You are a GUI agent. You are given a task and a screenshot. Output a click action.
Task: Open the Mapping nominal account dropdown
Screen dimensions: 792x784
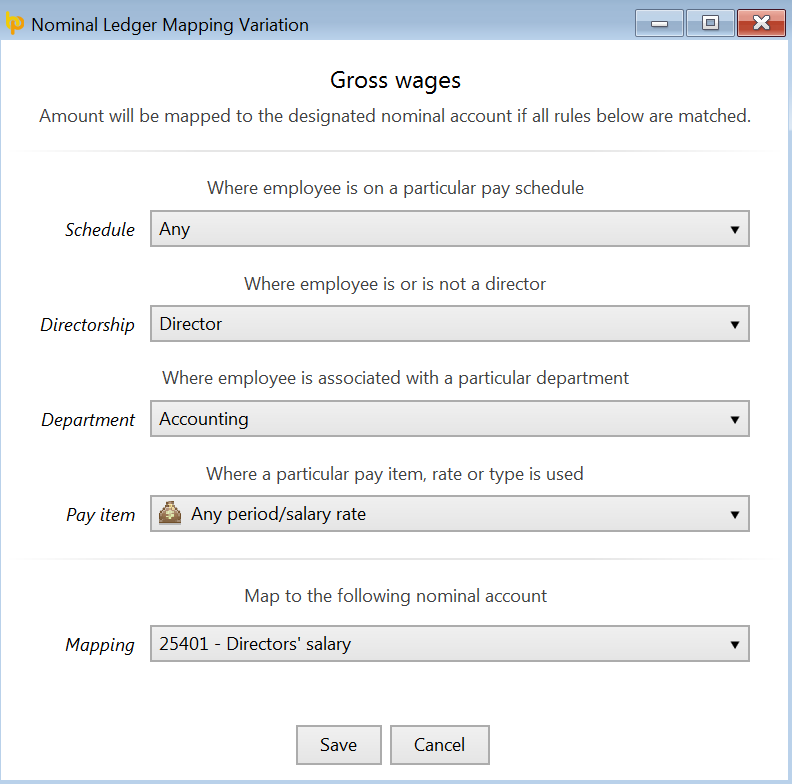click(450, 644)
